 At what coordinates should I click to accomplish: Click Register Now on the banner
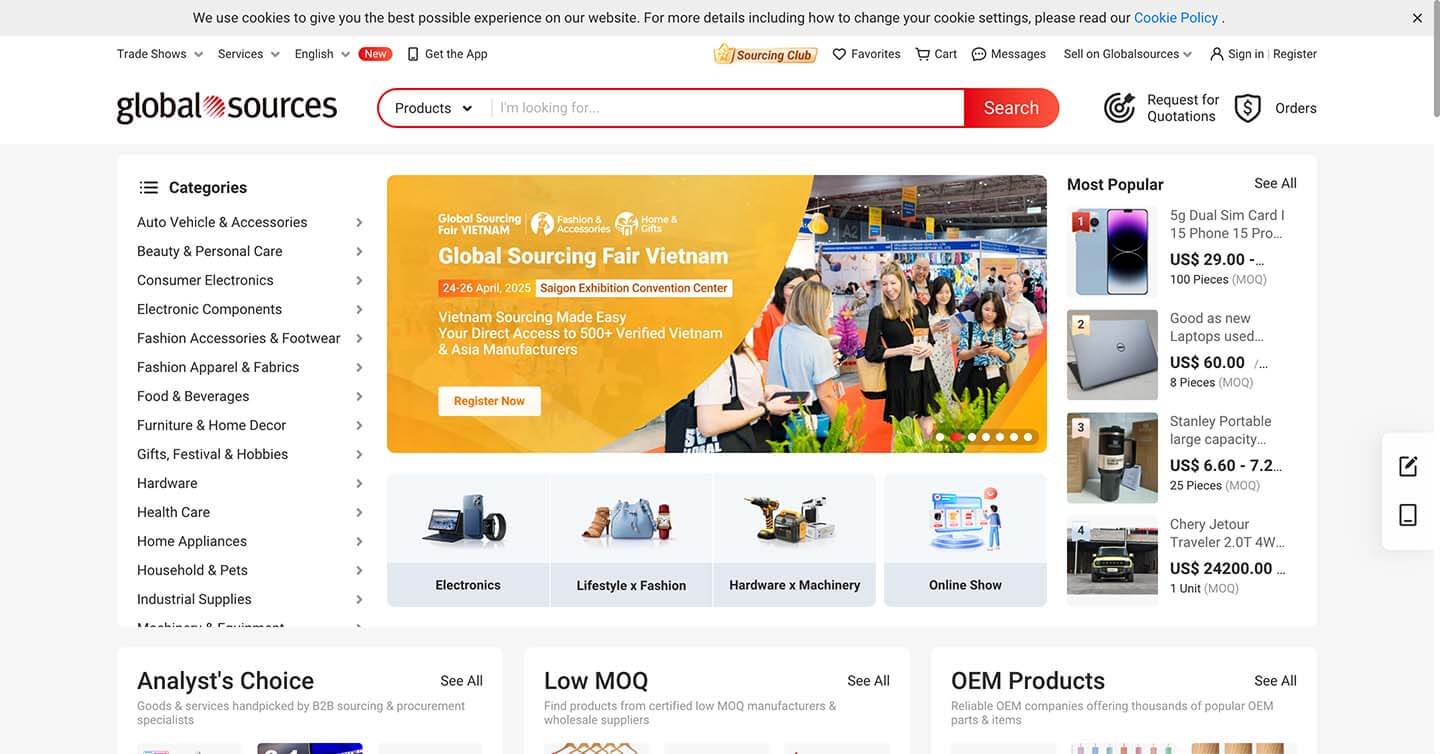pos(489,401)
